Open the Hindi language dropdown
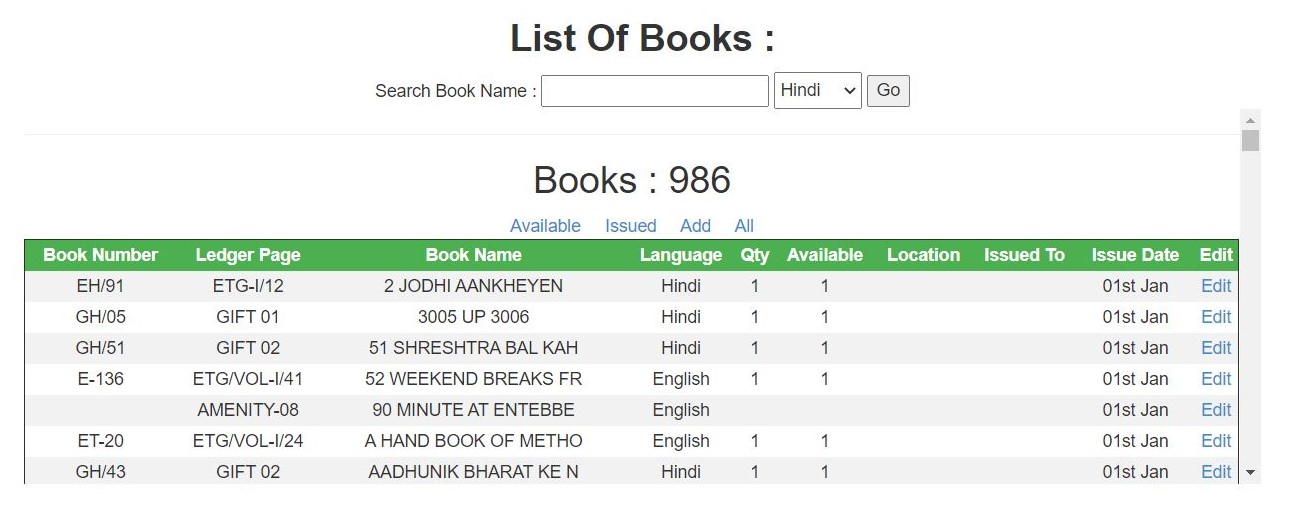 coord(817,90)
